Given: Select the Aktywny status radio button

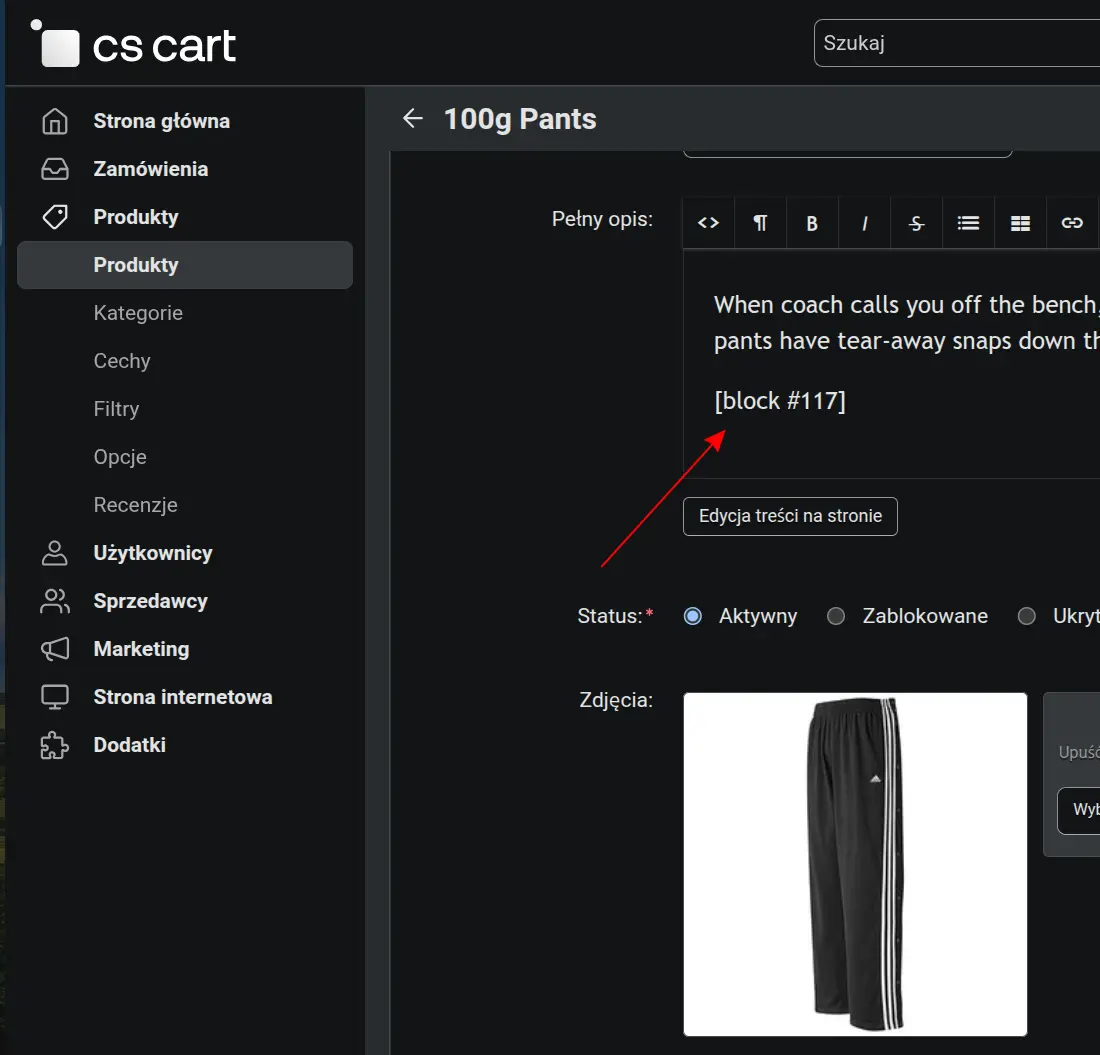Looking at the screenshot, I should click(692, 616).
